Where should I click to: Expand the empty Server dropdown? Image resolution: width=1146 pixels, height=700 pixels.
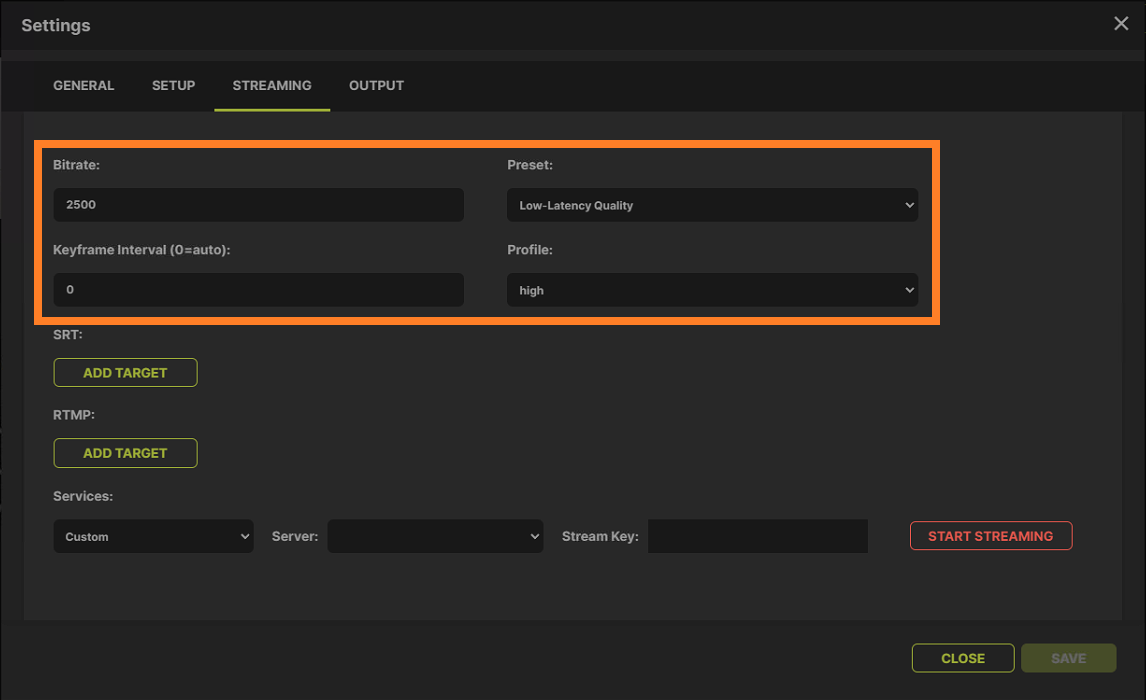click(435, 536)
